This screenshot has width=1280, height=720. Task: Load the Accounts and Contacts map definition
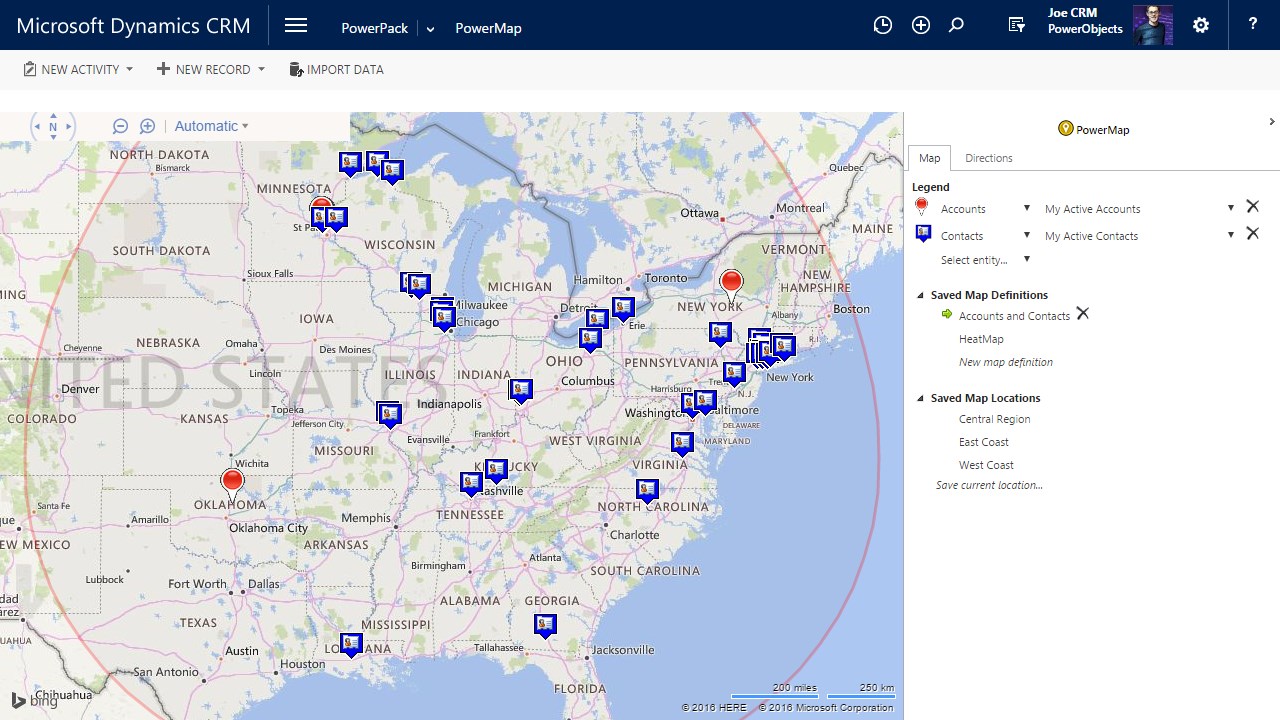point(1014,316)
